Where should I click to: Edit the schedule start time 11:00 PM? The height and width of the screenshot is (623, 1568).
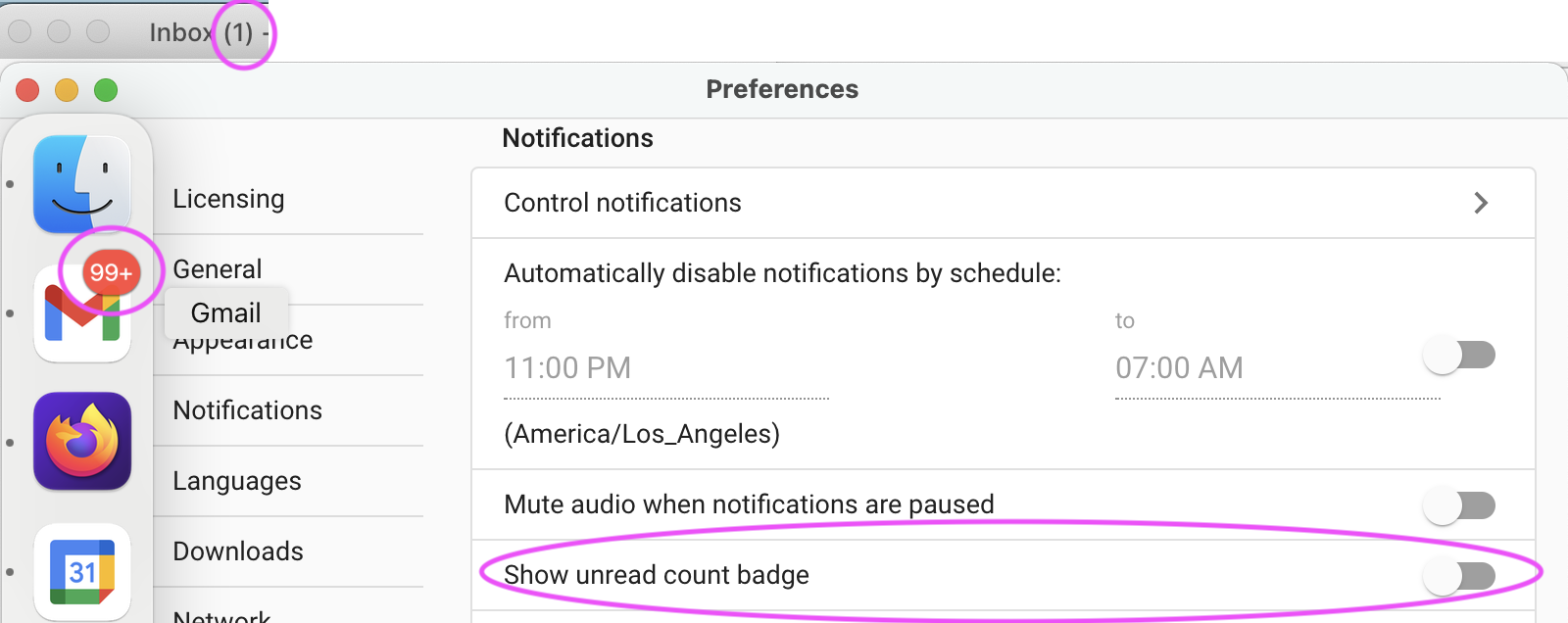(x=567, y=367)
